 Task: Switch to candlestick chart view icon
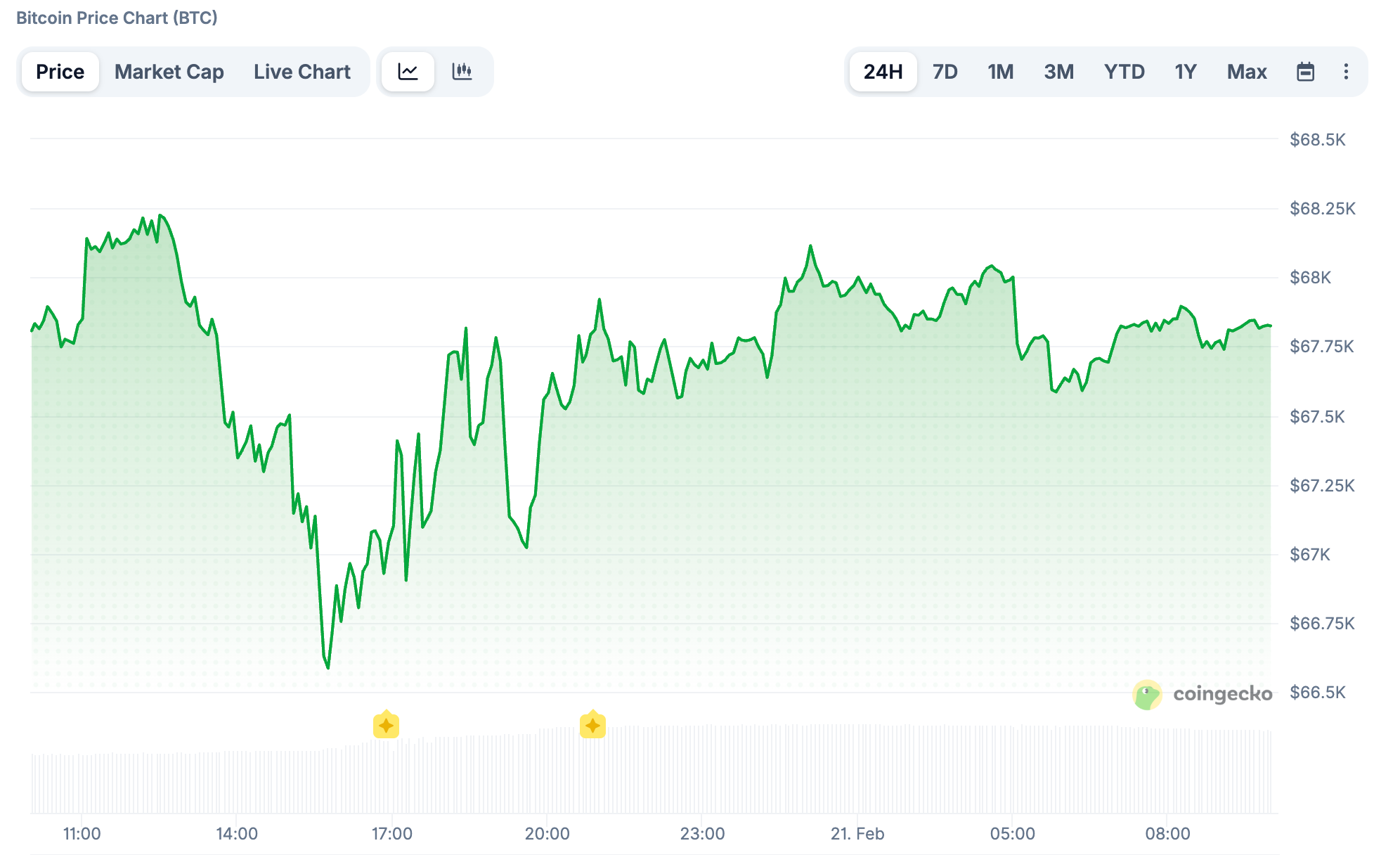(x=462, y=72)
